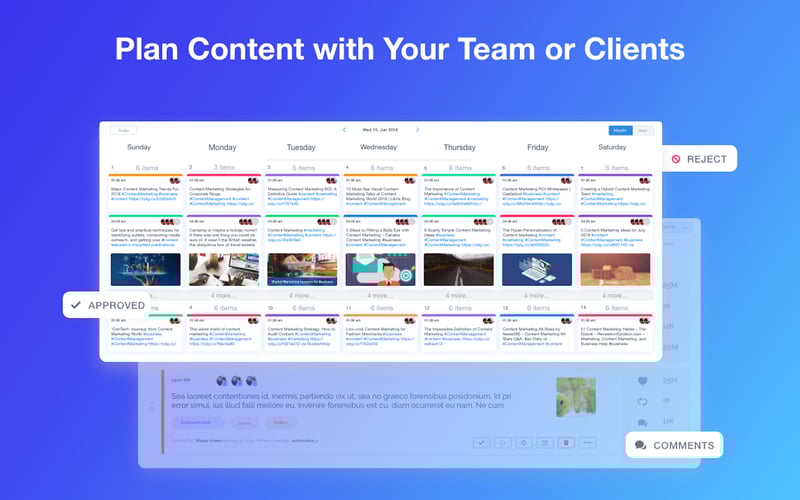
Task: Open Sunday's city skyline post thumbnail
Action: tap(145, 269)
